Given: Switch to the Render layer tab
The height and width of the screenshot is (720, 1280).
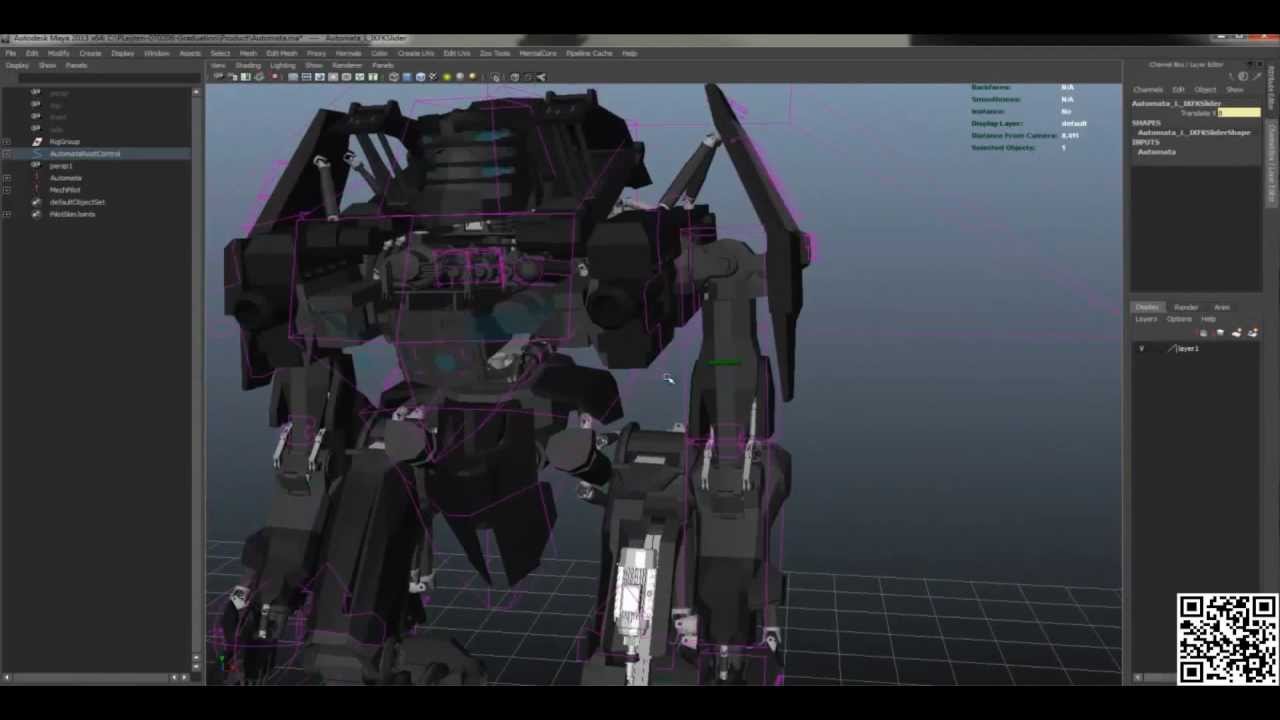Looking at the screenshot, I should (x=1186, y=307).
